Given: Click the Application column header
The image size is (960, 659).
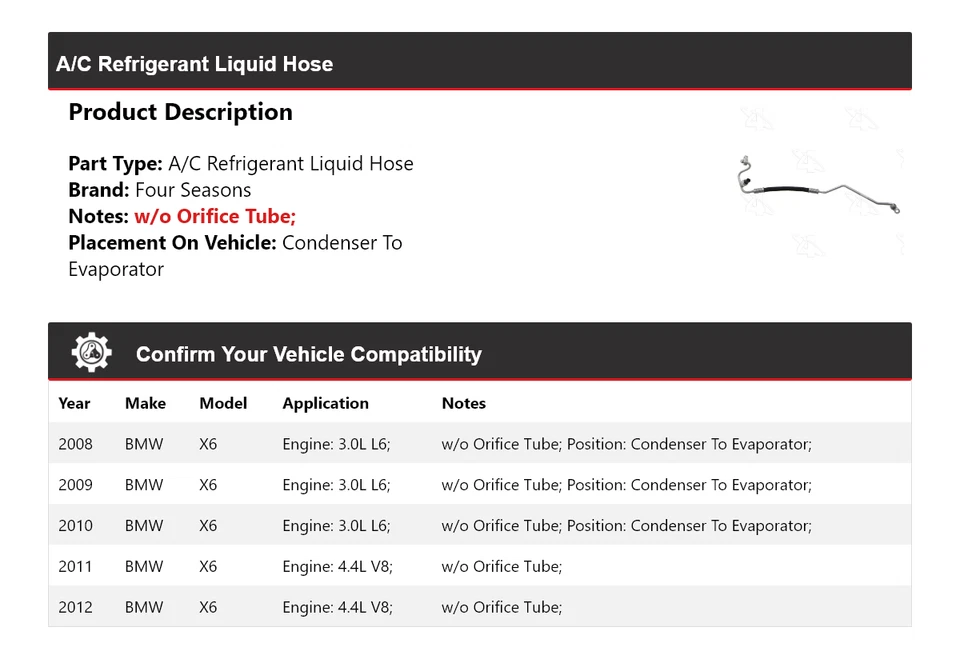Looking at the screenshot, I should [325, 404].
